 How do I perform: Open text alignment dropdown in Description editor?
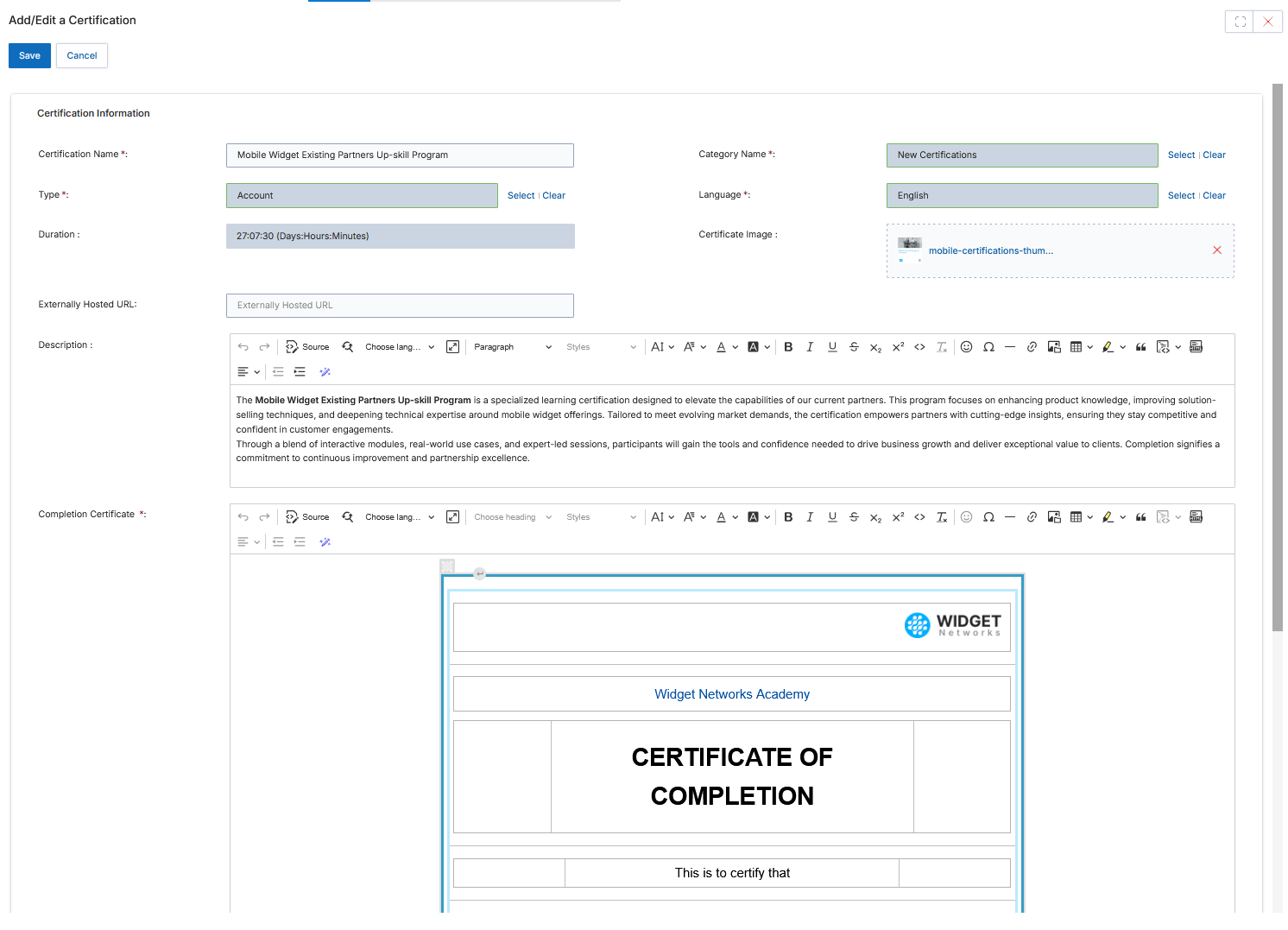click(x=249, y=372)
